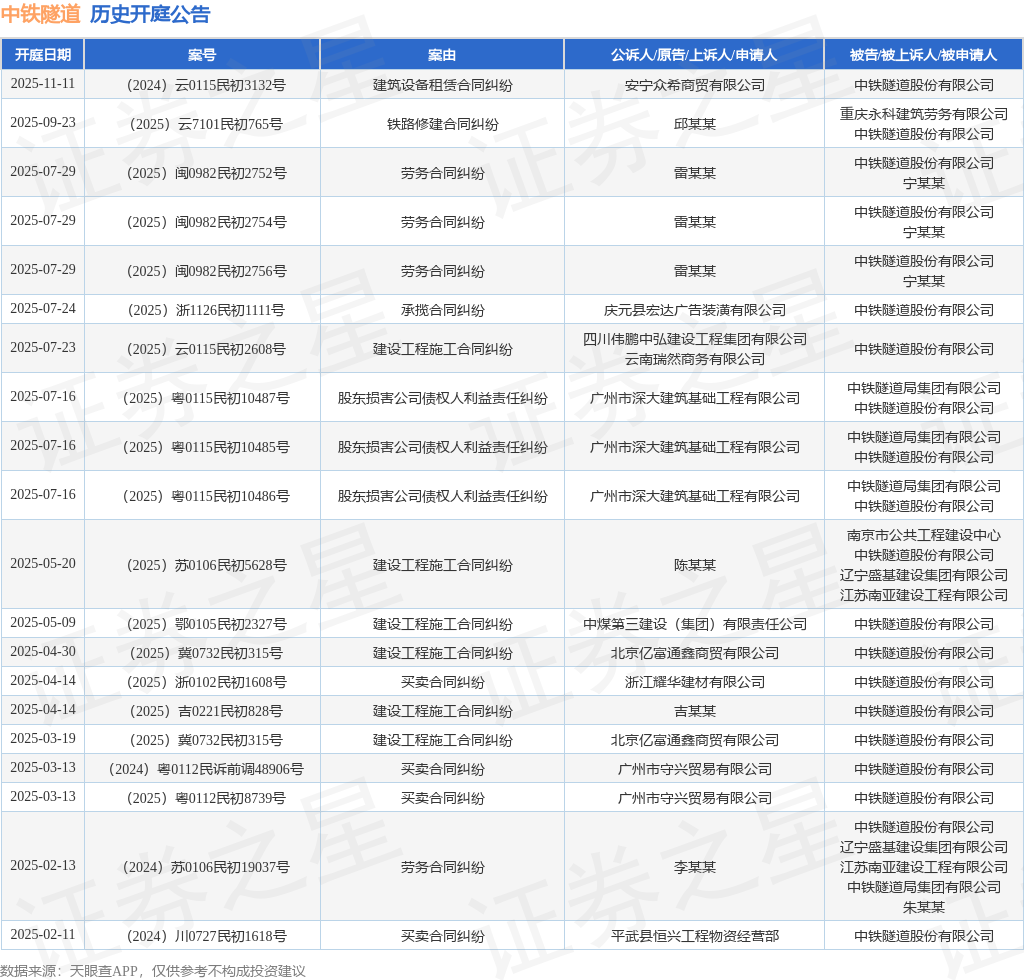Click case number (2025)闽0982民初2752号
1024x980 pixels.
coord(206,173)
